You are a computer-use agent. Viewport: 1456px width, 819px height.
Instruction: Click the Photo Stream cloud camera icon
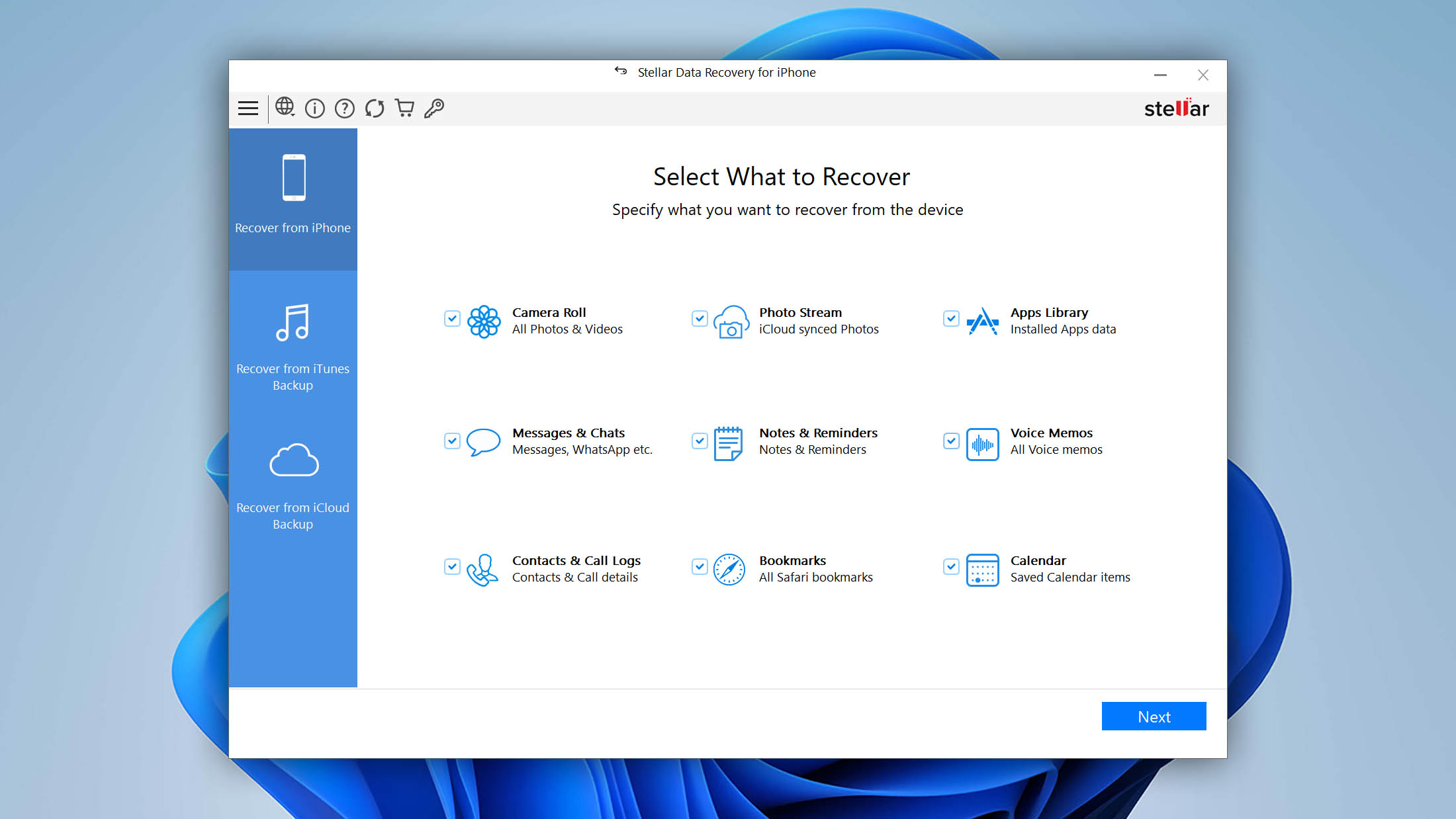(x=731, y=322)
